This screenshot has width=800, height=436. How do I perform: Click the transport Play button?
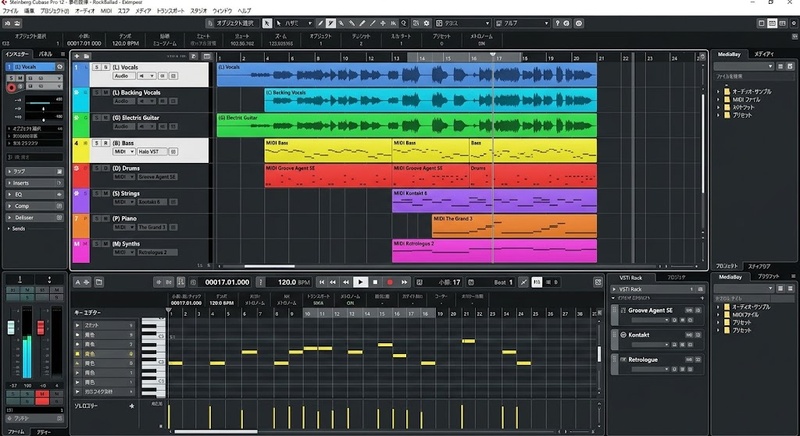pos(360,282)
